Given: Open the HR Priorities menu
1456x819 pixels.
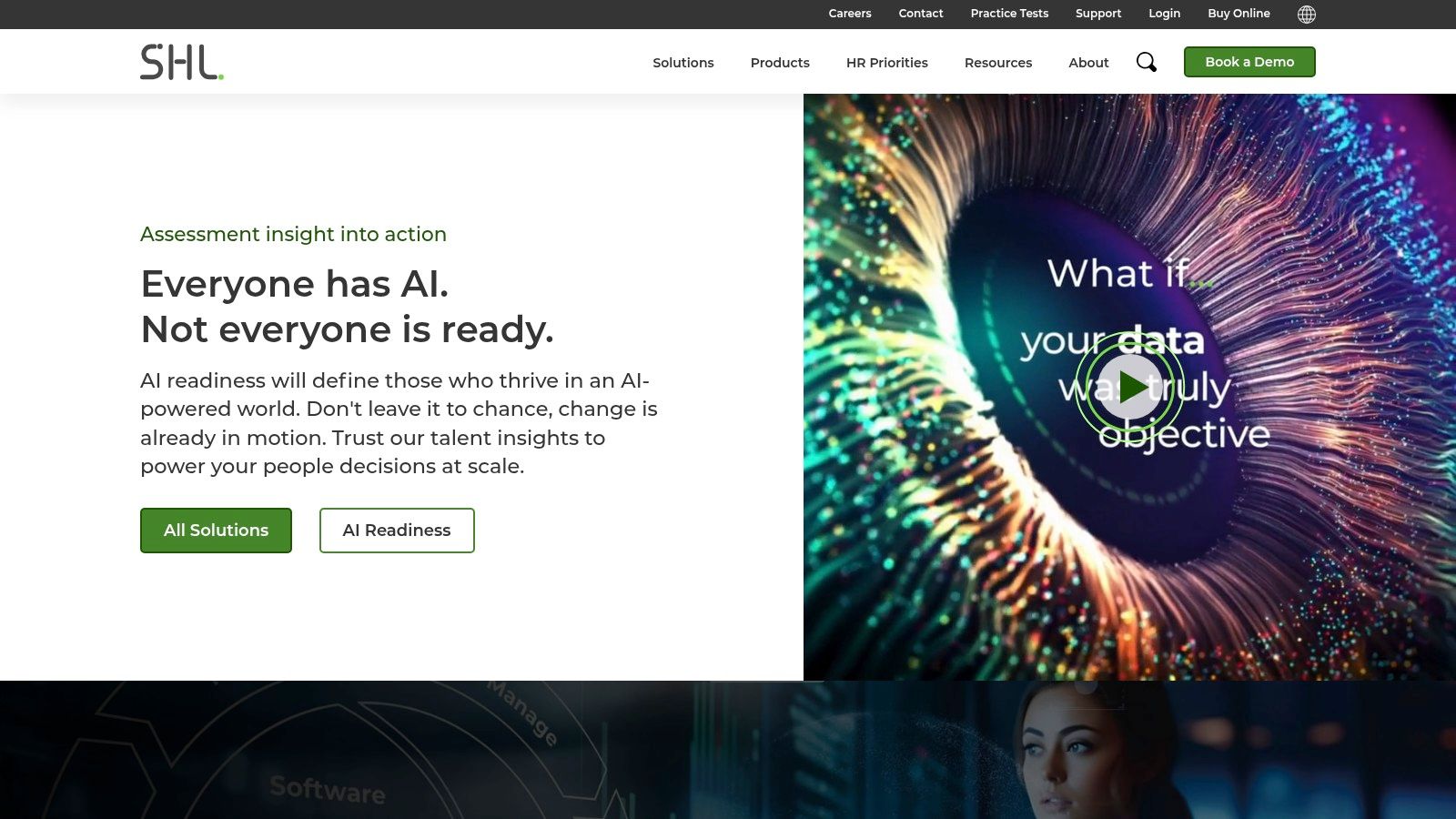Looking at the screenshot, I should pos(887,63).
